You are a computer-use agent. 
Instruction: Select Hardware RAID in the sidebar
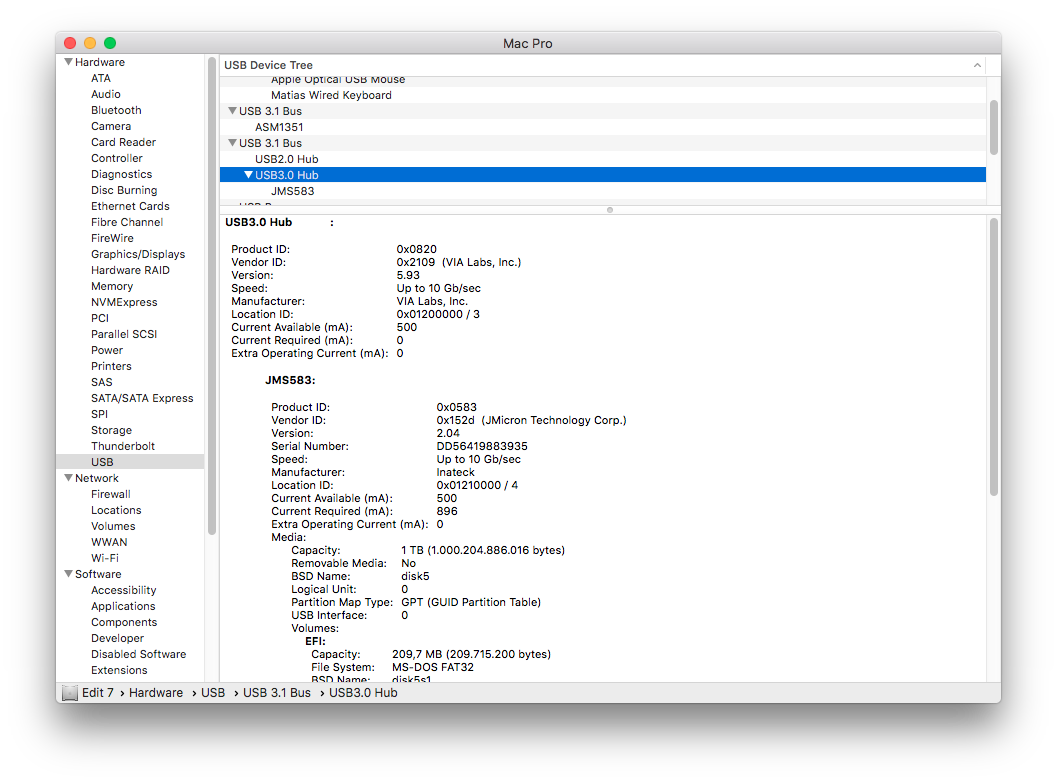130,270
